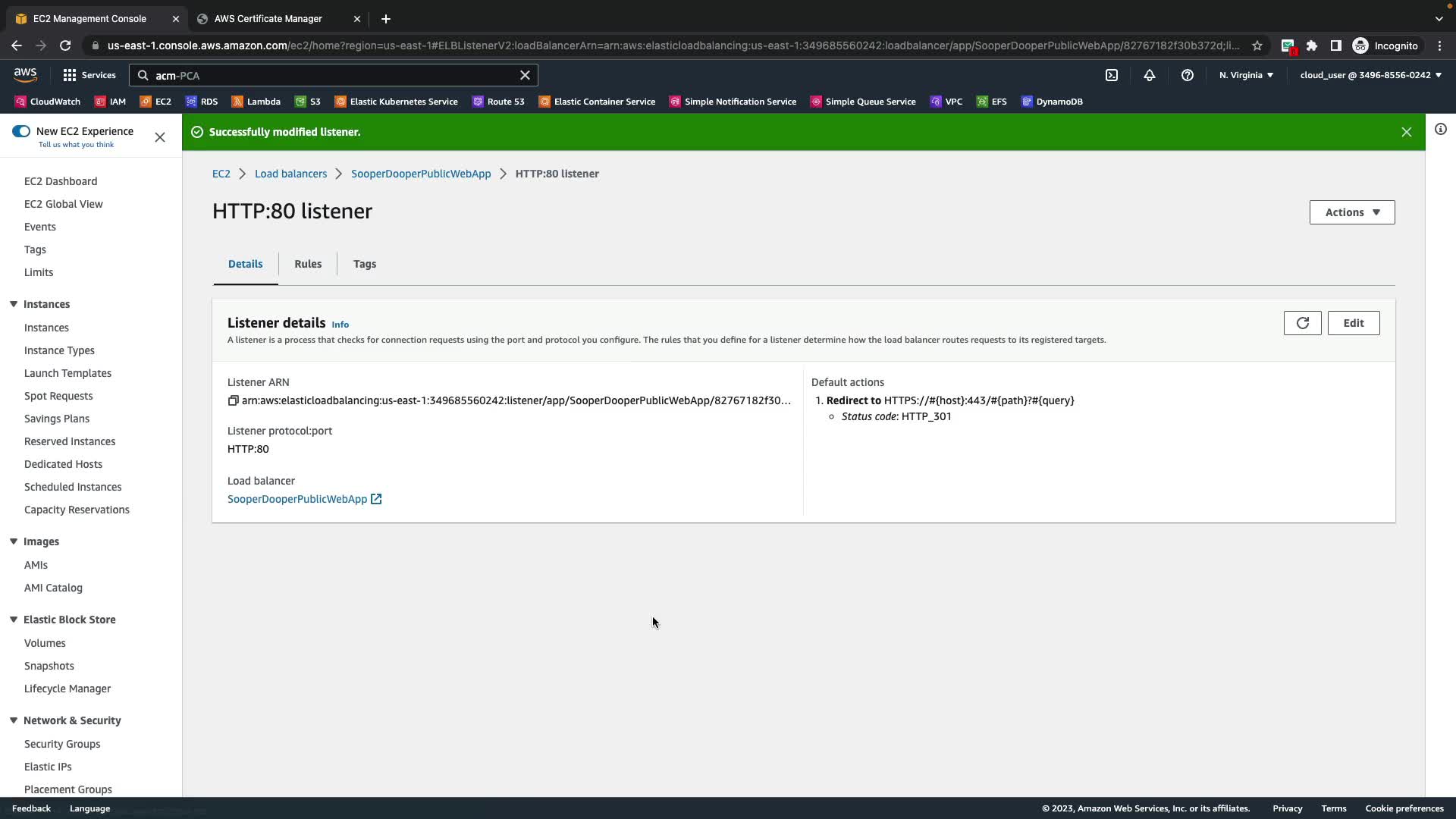The image size is (1456, 819).
Task: Click the notifications bell icon
Action: [1150, 75]
